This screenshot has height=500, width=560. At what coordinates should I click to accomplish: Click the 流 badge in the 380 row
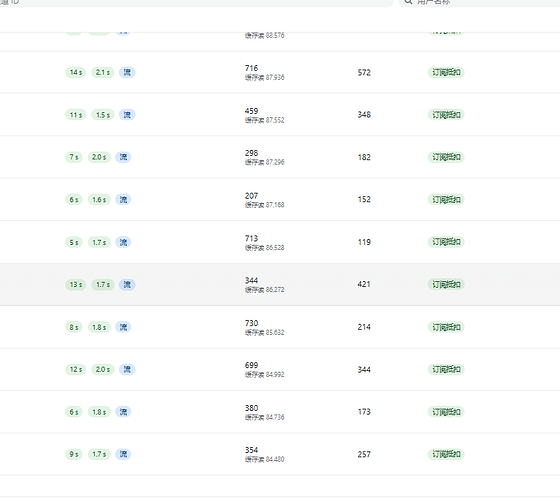(123, 412)
